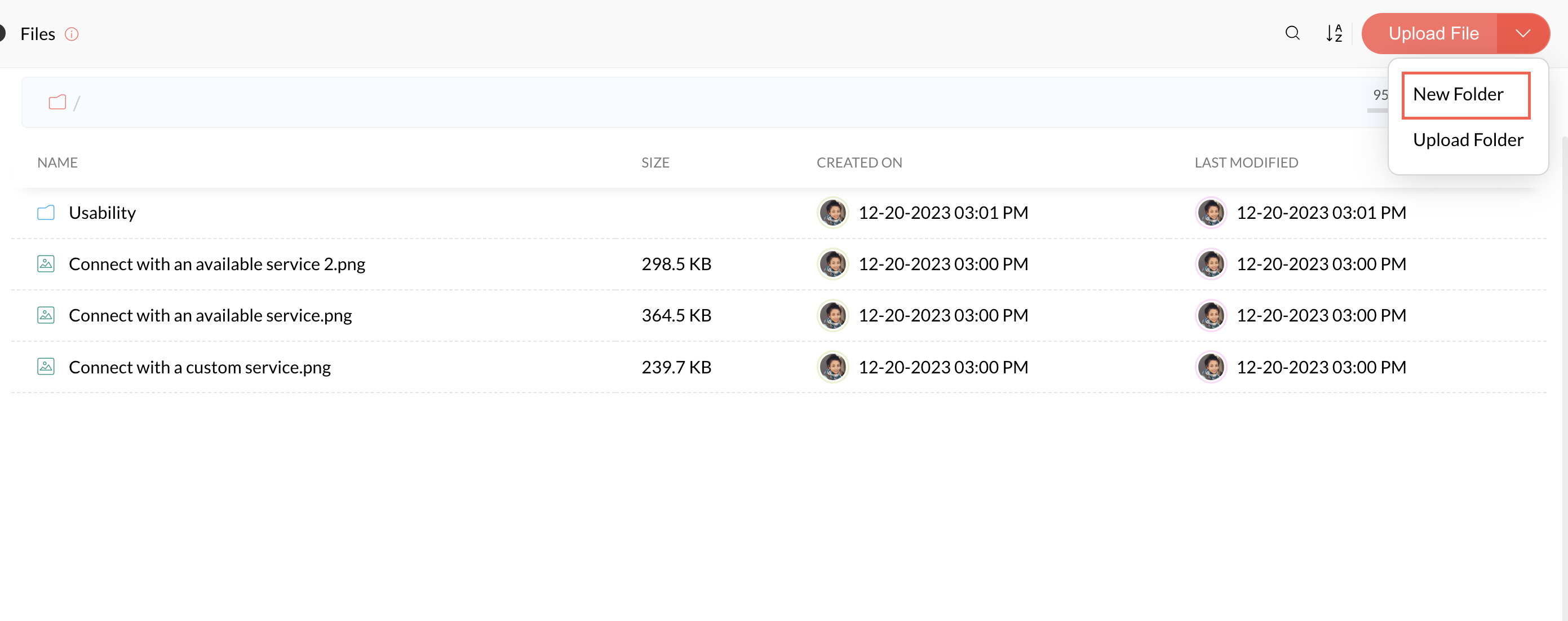Click the info icon beside Files
The image size is (1568, 621).
[x=72, y=34]
